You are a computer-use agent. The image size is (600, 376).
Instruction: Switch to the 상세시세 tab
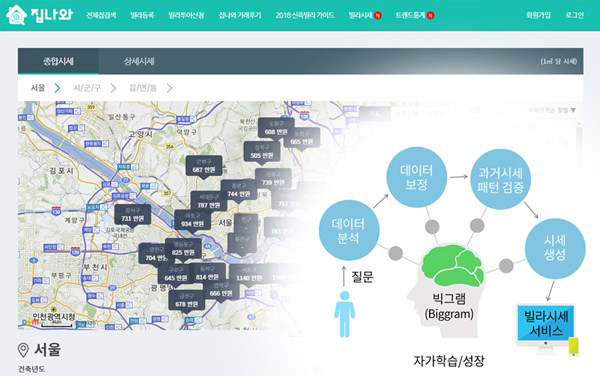139,61
